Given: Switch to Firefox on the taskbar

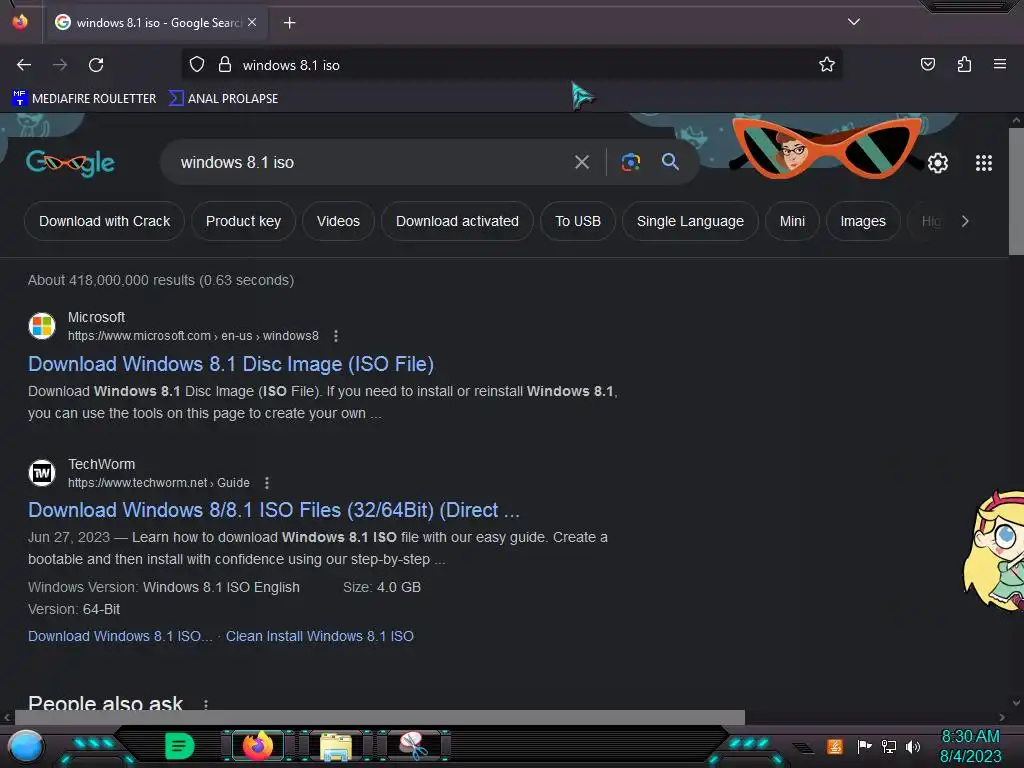Looking at the screenshot, I should [257, 746].
